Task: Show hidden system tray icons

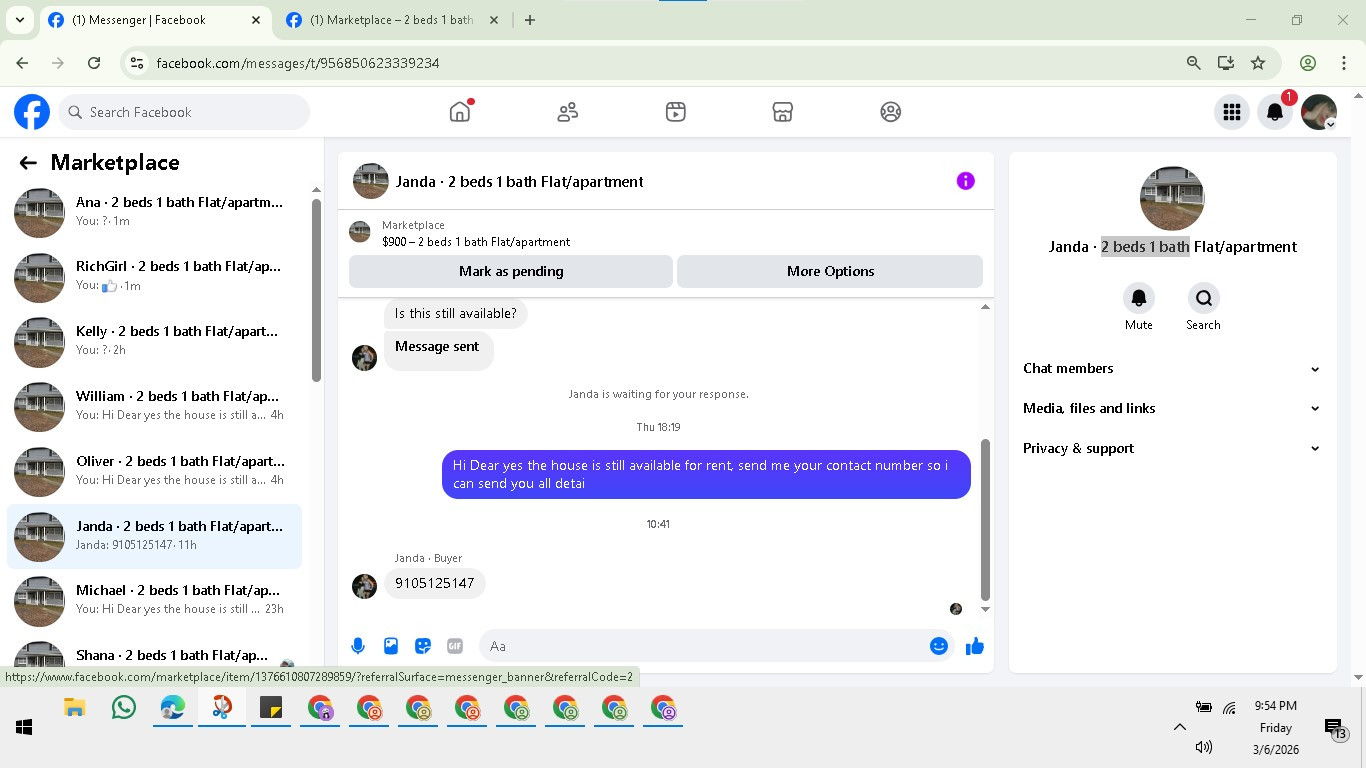Action: [1180, 728]
